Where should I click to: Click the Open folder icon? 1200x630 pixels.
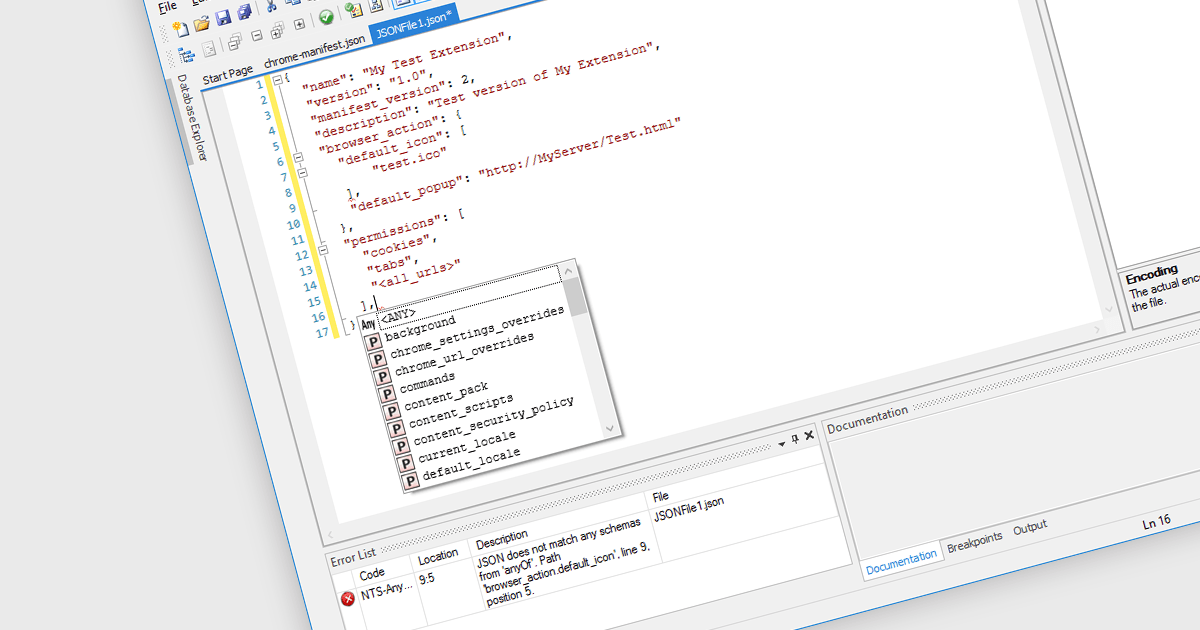point(202,23)
